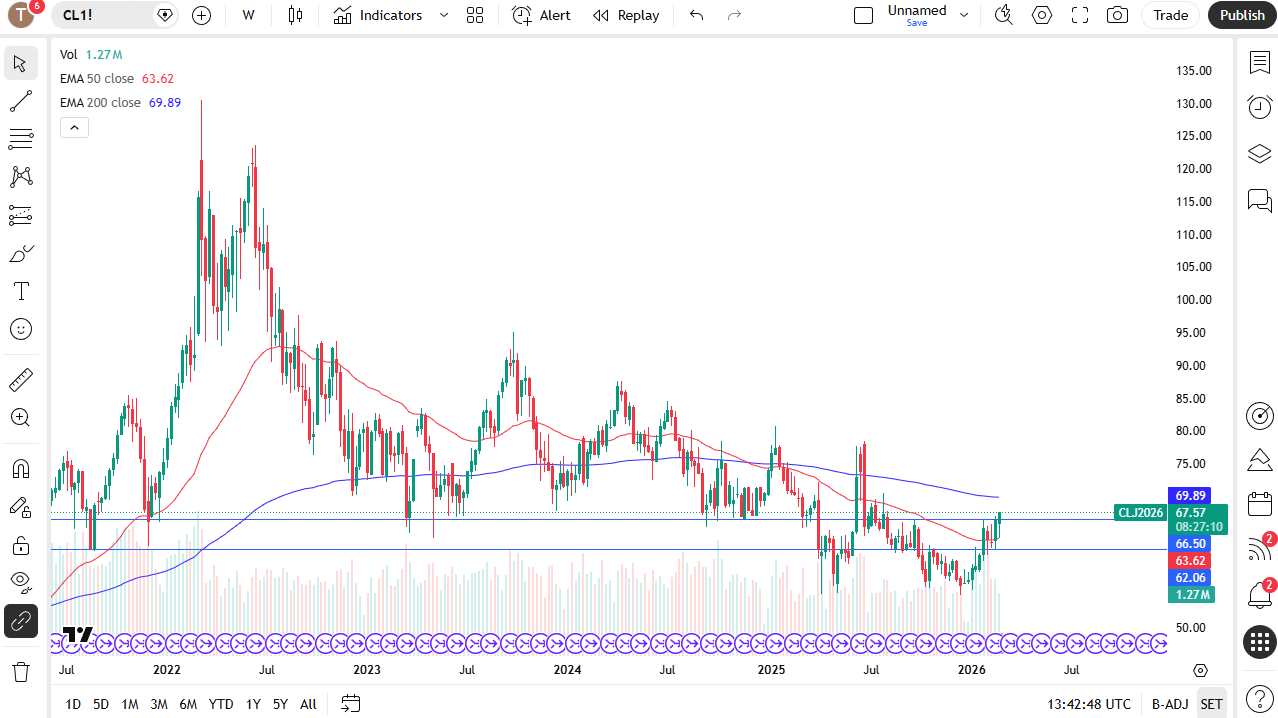Open the forecasting and measurement tools
The height and width of the screenshot is (718, 1278).
point(20,215)
